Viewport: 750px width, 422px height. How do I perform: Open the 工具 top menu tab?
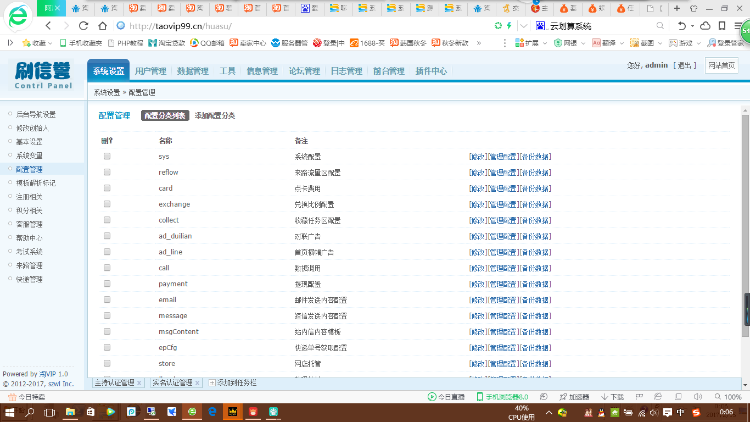228,71
